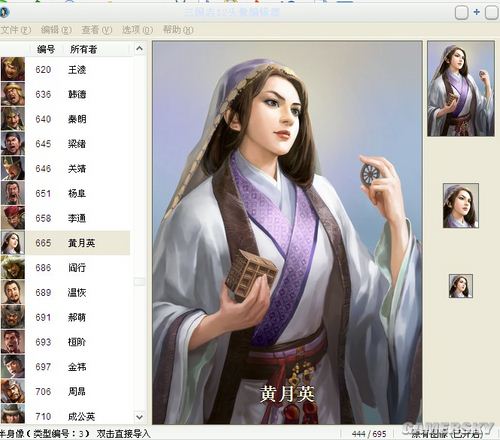
Task: Click the list scrollbar thumb
Action: [140, 282]
